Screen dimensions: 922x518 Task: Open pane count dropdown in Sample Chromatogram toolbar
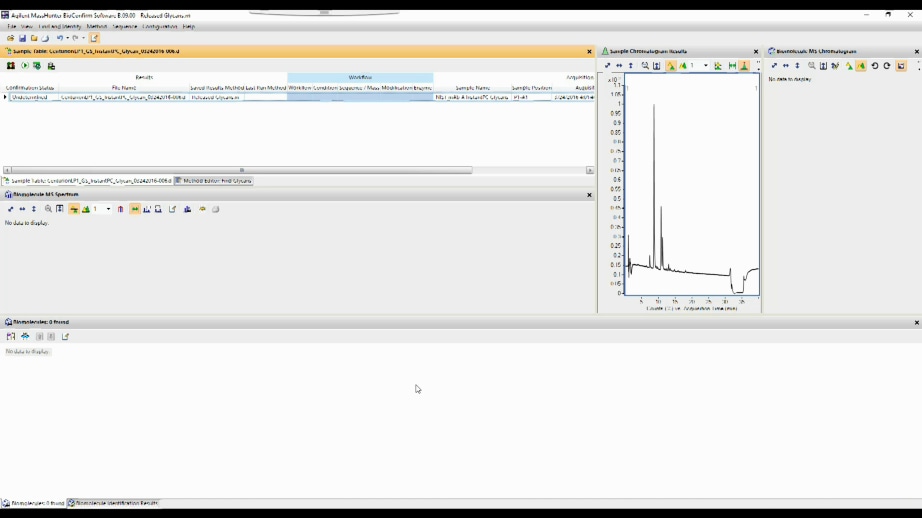point(706,66)
